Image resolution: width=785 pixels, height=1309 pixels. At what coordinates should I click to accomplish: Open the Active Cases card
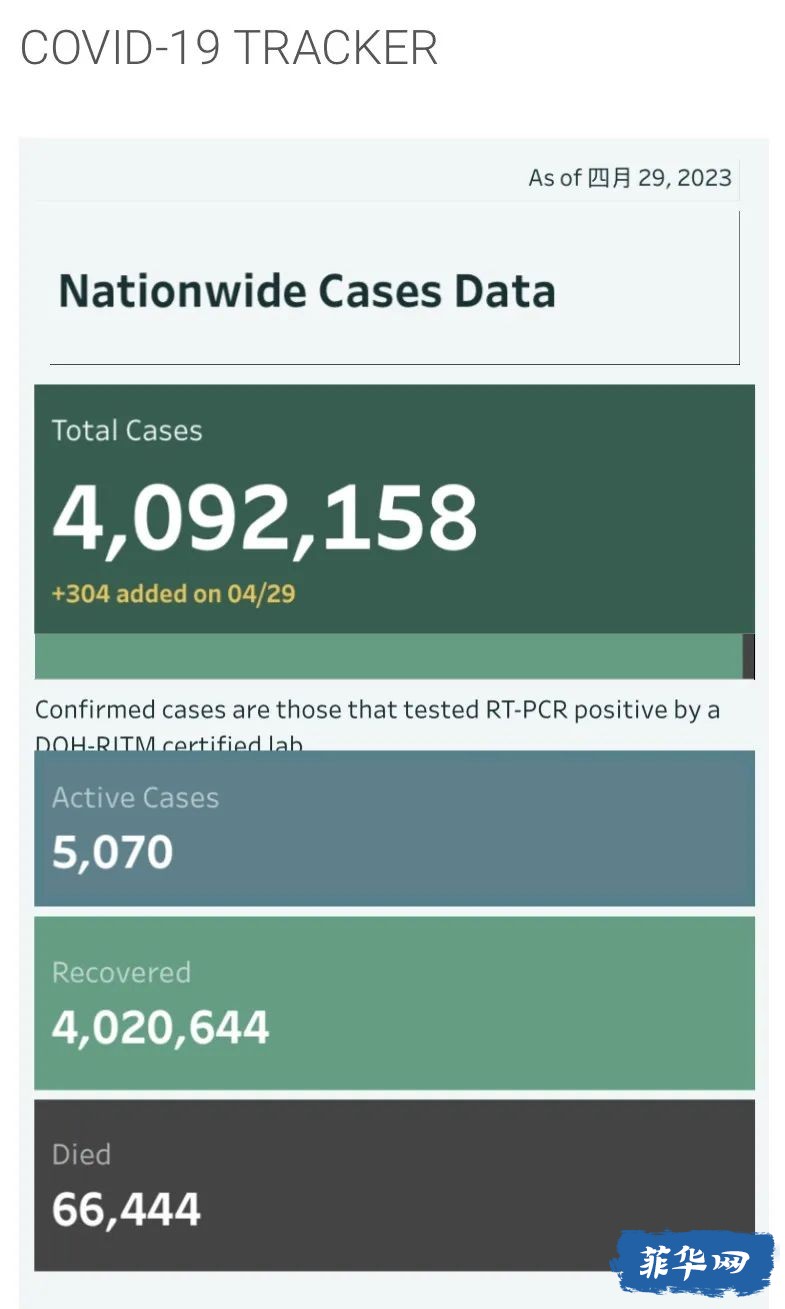pos(394,828)
